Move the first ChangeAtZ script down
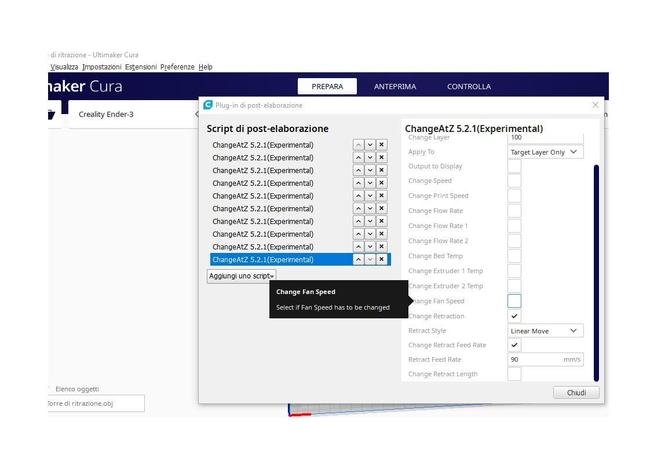 click(x=370, y=145)
